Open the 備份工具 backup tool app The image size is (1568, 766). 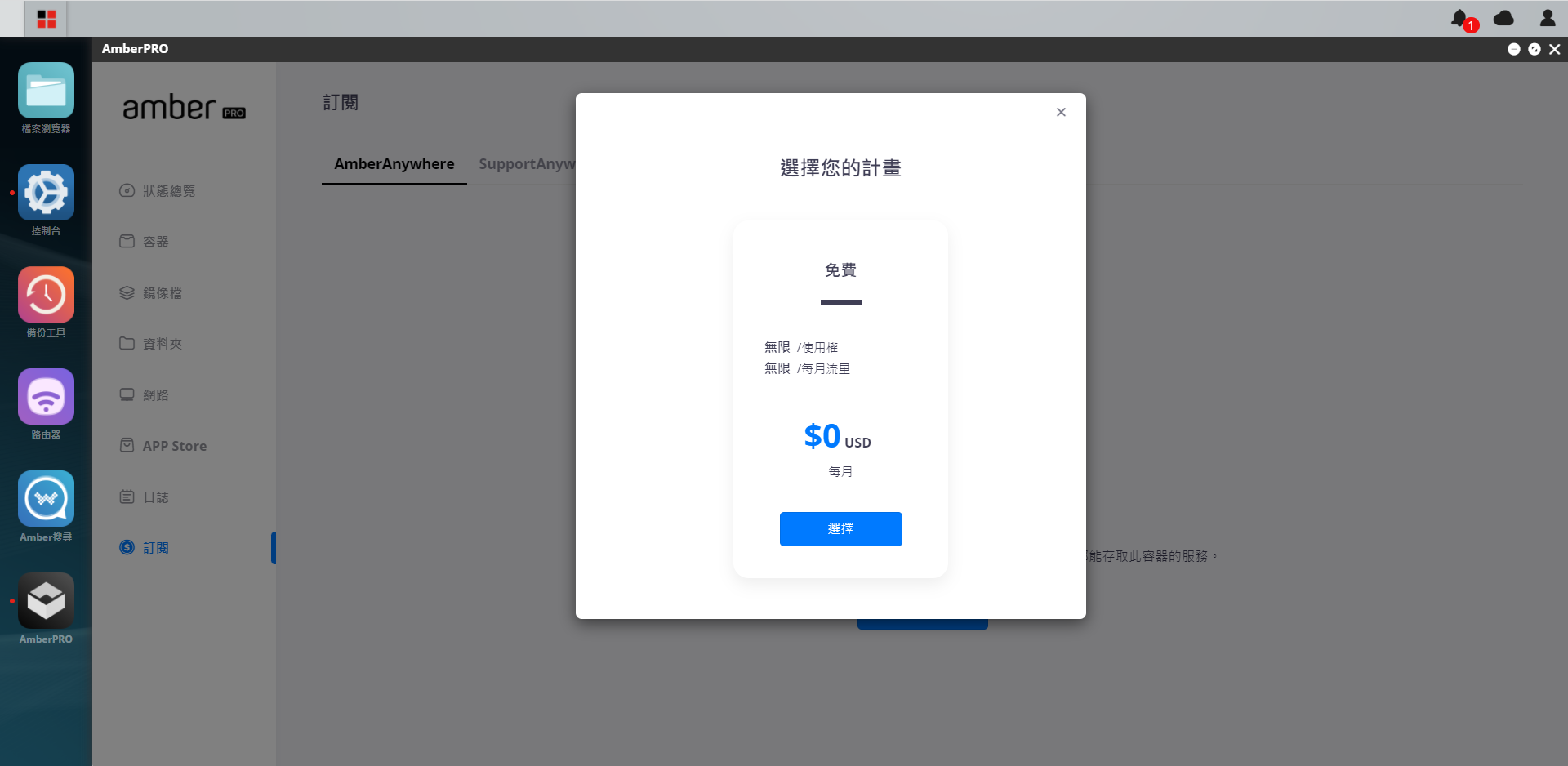[46, 295]
